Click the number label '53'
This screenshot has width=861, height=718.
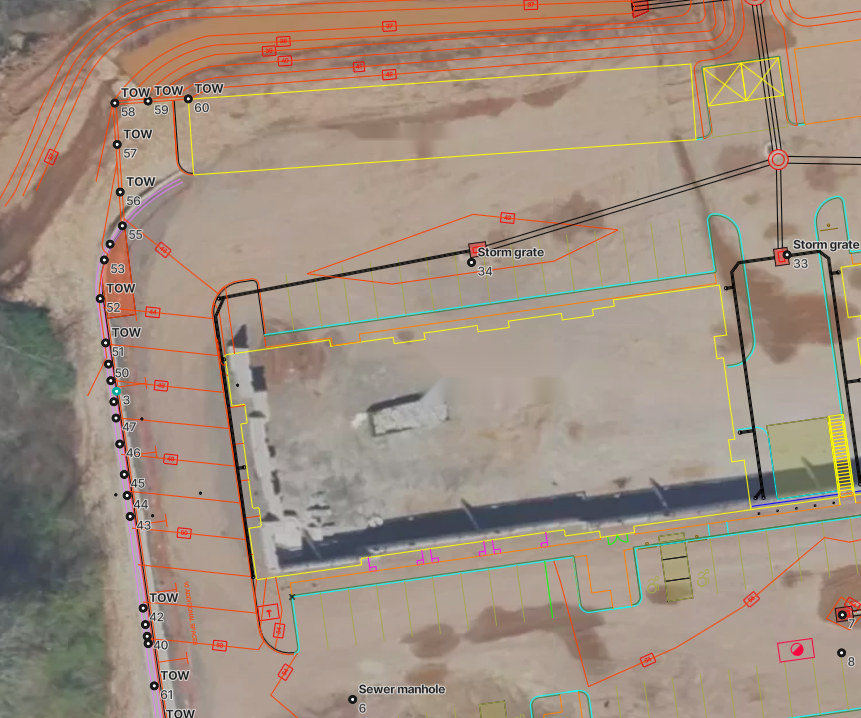tap(118, 269)
